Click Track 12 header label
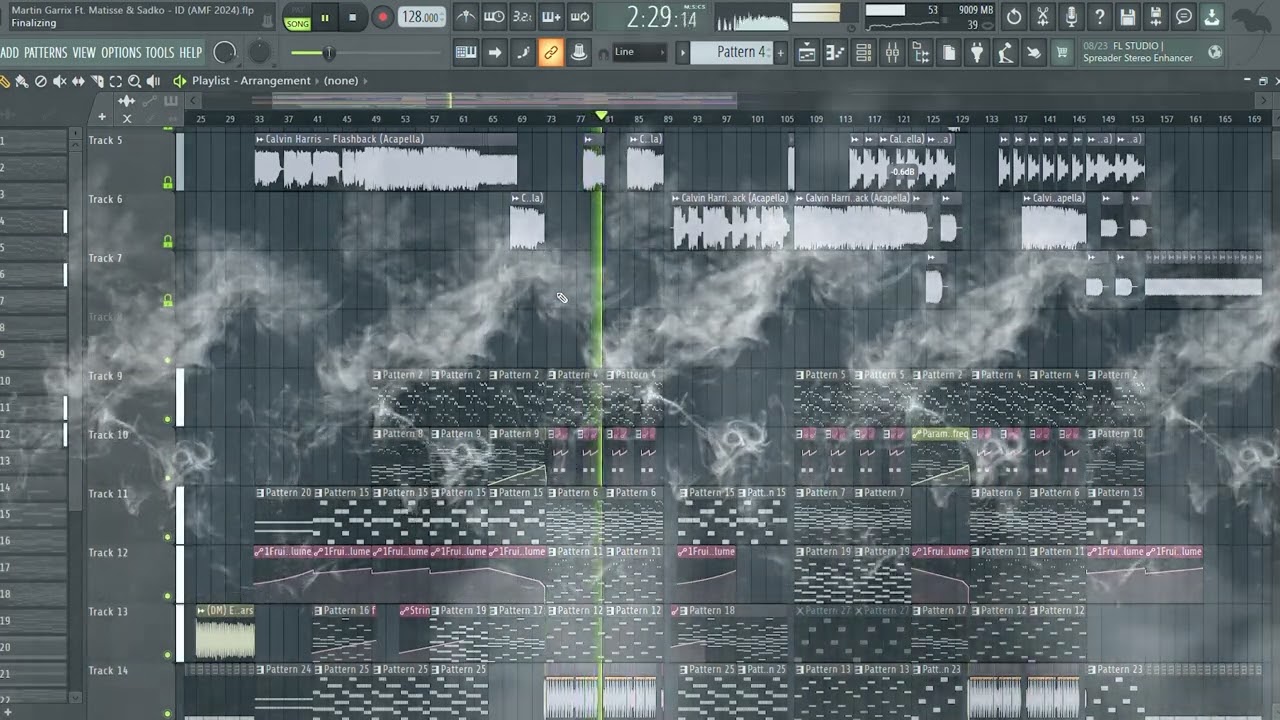 point(108,553)
